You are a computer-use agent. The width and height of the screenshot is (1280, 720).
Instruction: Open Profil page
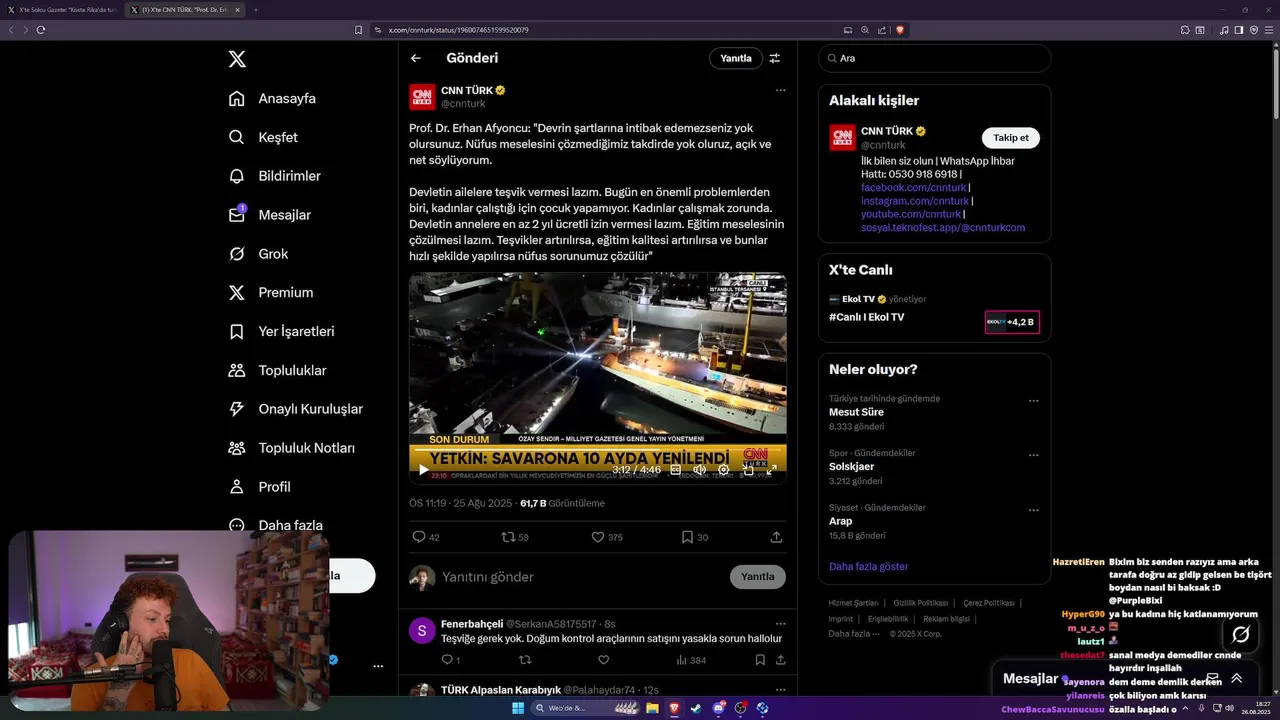point(260,487)
